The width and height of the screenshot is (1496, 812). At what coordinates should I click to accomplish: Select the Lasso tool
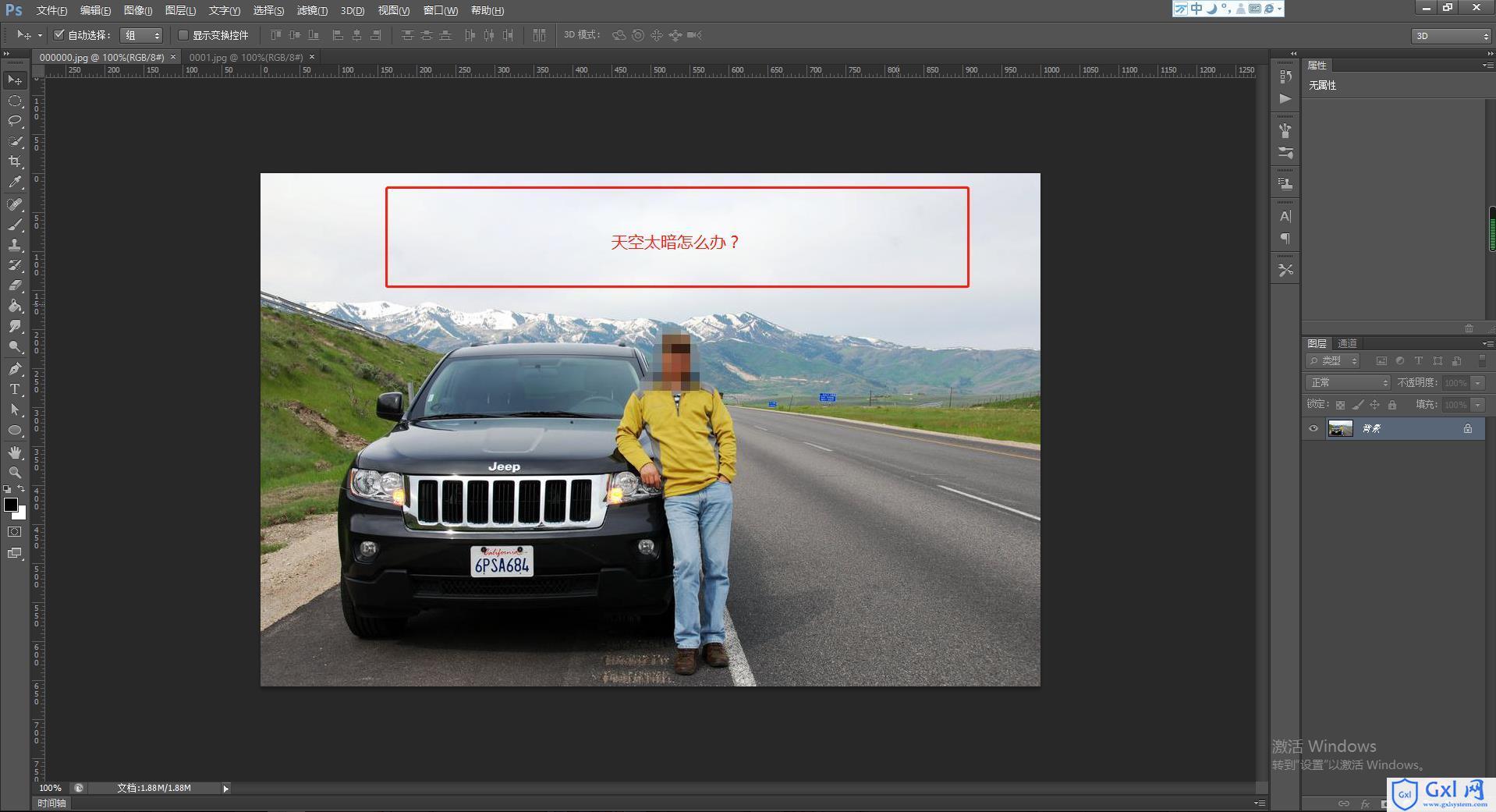click(x=15, y=121)
